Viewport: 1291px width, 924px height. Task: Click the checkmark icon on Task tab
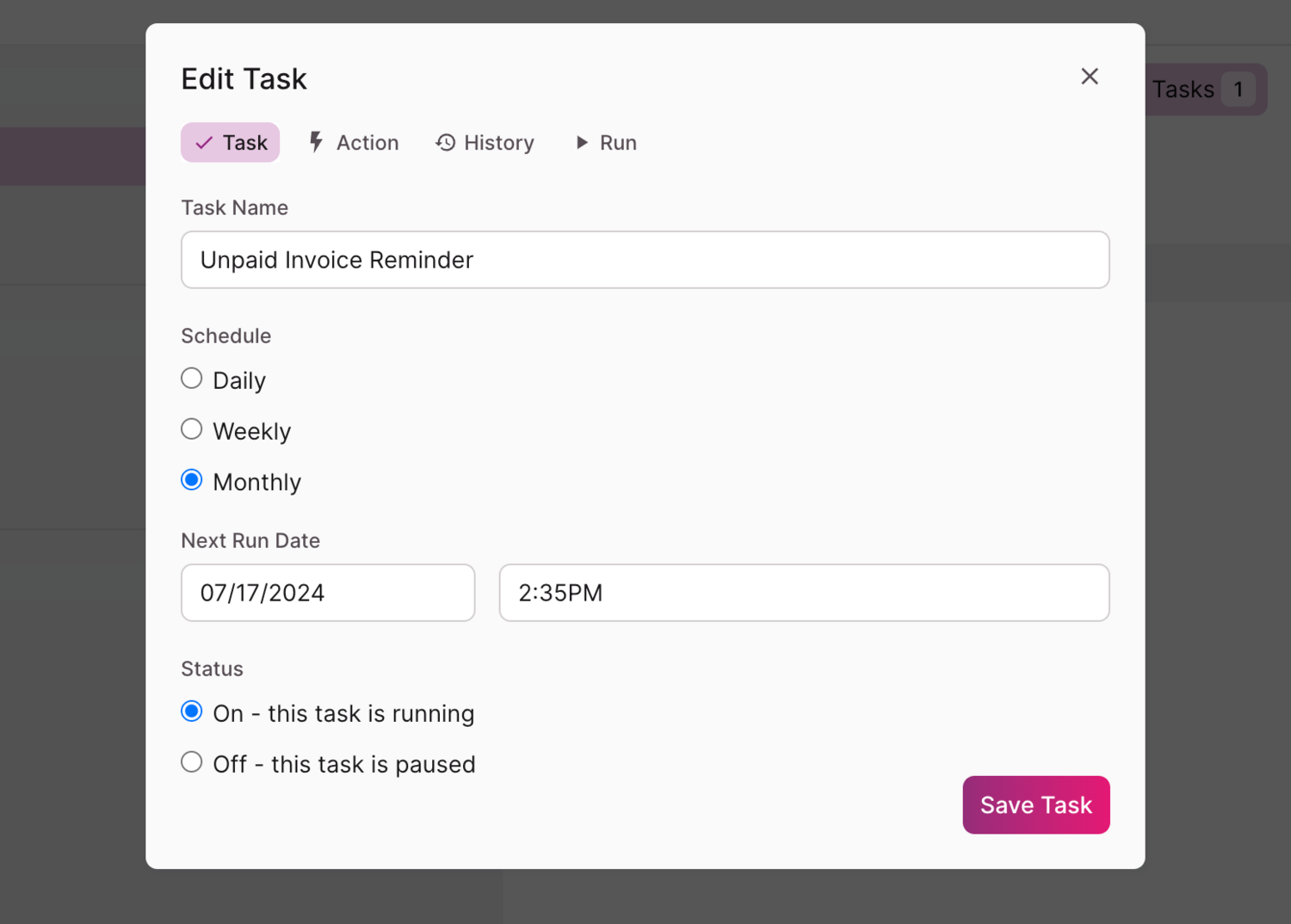tap(204, 143)
